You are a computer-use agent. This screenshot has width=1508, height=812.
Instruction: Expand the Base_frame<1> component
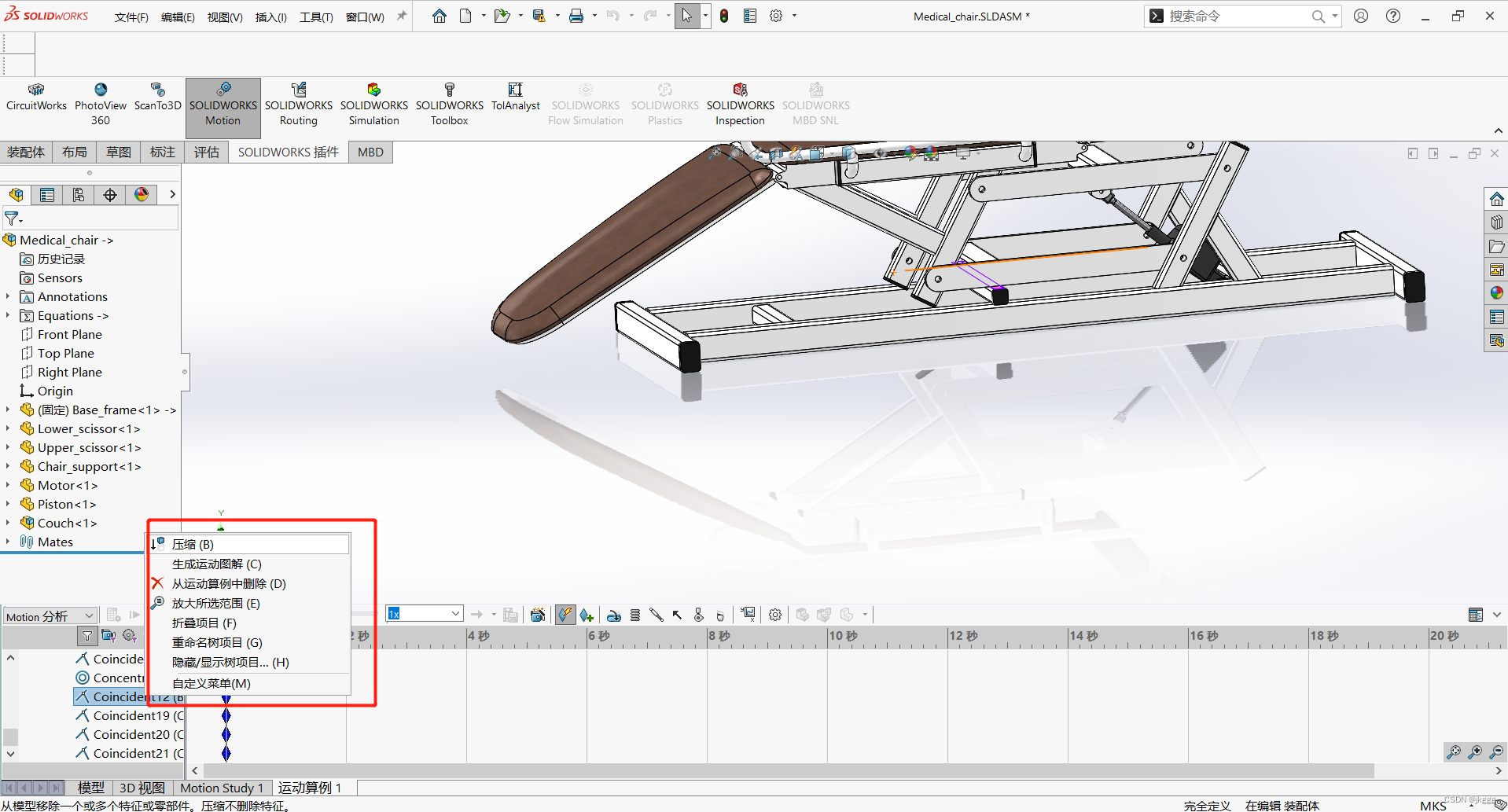tap(8, 410)
